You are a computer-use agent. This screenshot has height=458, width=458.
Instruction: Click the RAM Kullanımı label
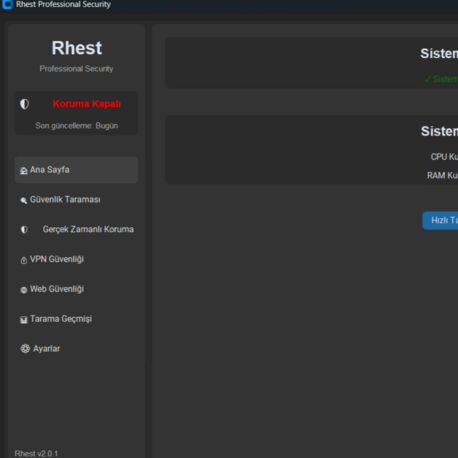coord(443,175)
